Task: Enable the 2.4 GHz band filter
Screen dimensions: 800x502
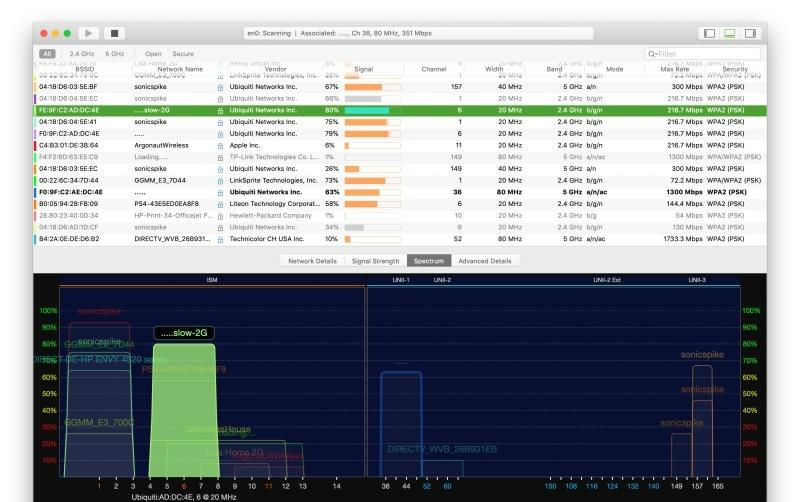Action: coord(81,54)
